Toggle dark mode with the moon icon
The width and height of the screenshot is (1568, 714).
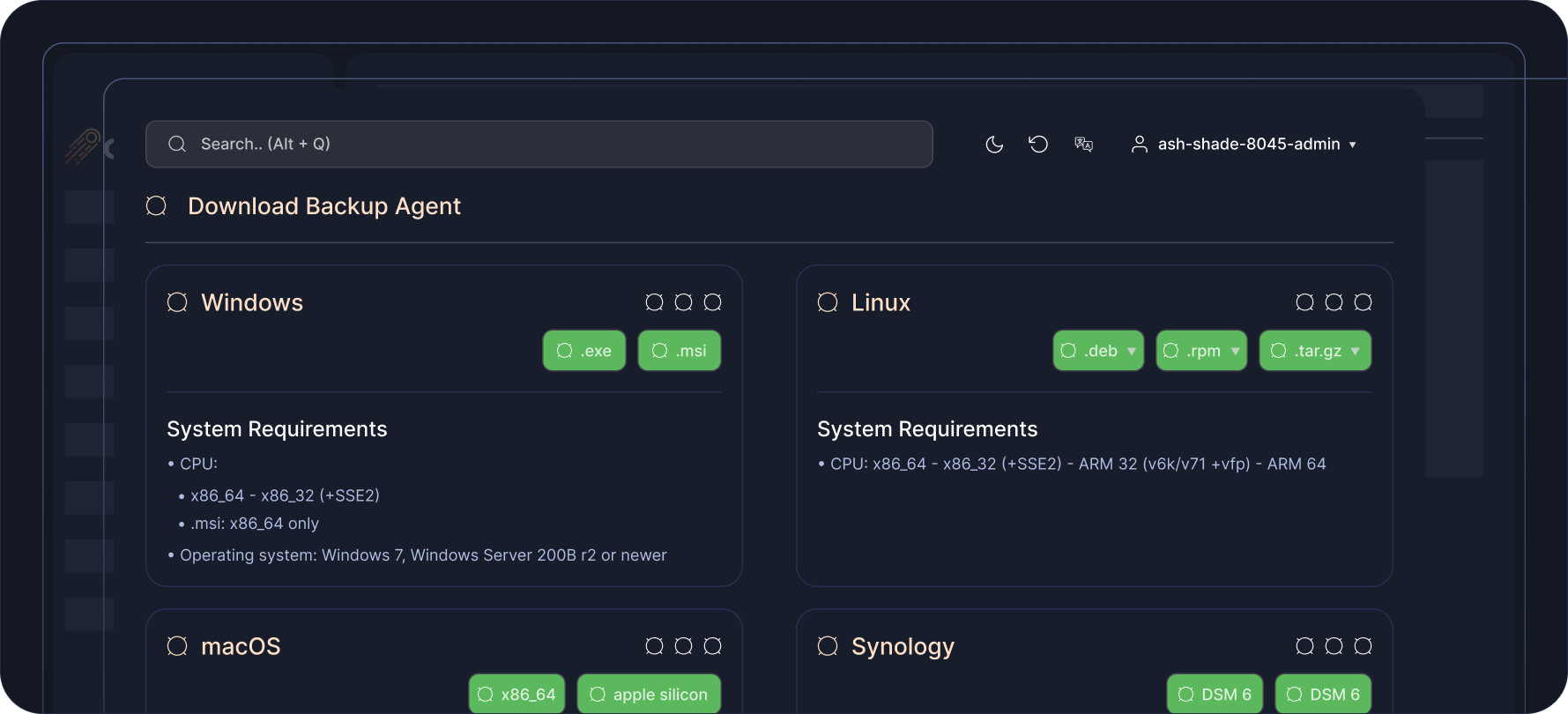[x=994, y=144]
